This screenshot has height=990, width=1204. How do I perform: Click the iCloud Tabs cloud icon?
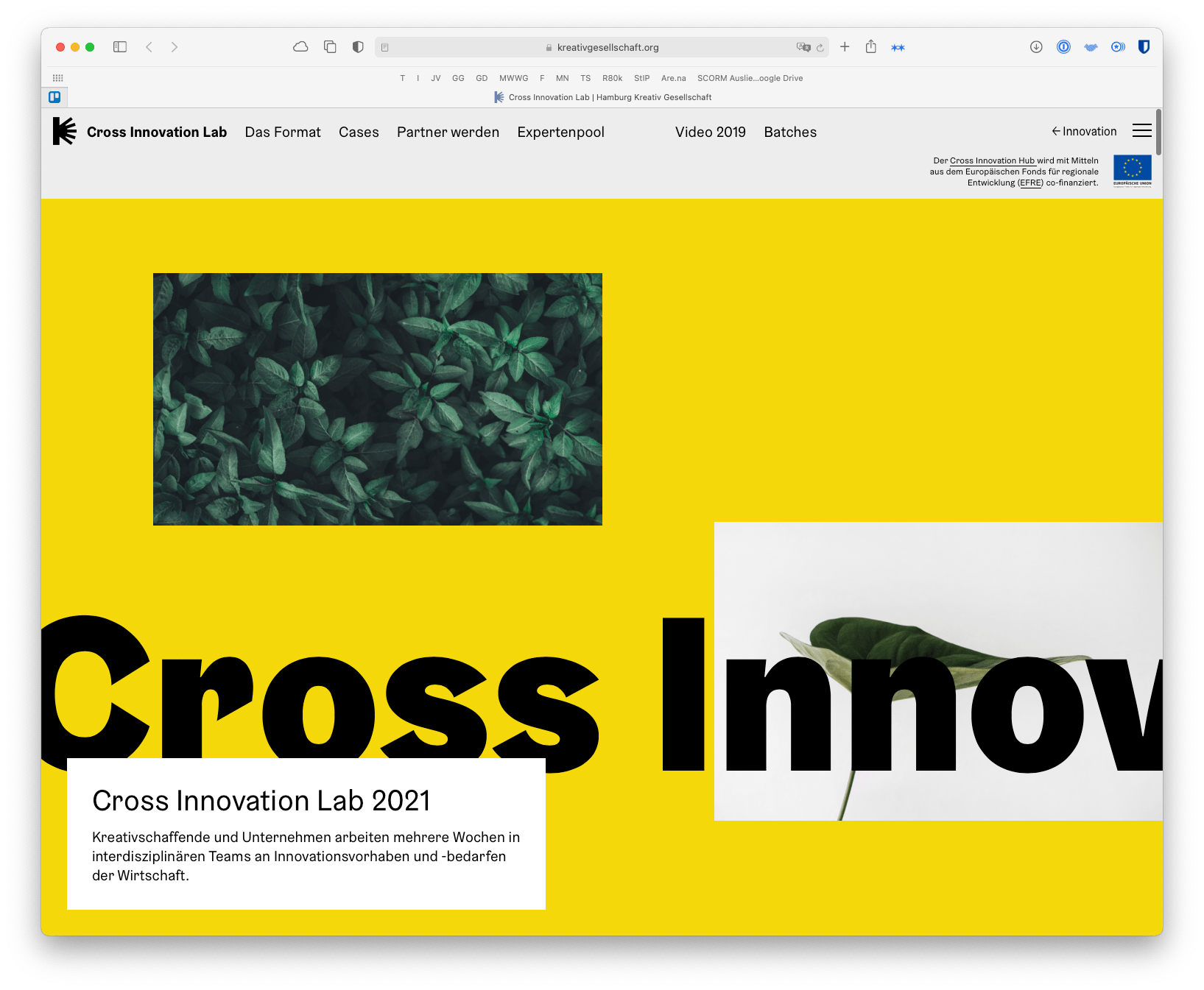click(300, 46)
